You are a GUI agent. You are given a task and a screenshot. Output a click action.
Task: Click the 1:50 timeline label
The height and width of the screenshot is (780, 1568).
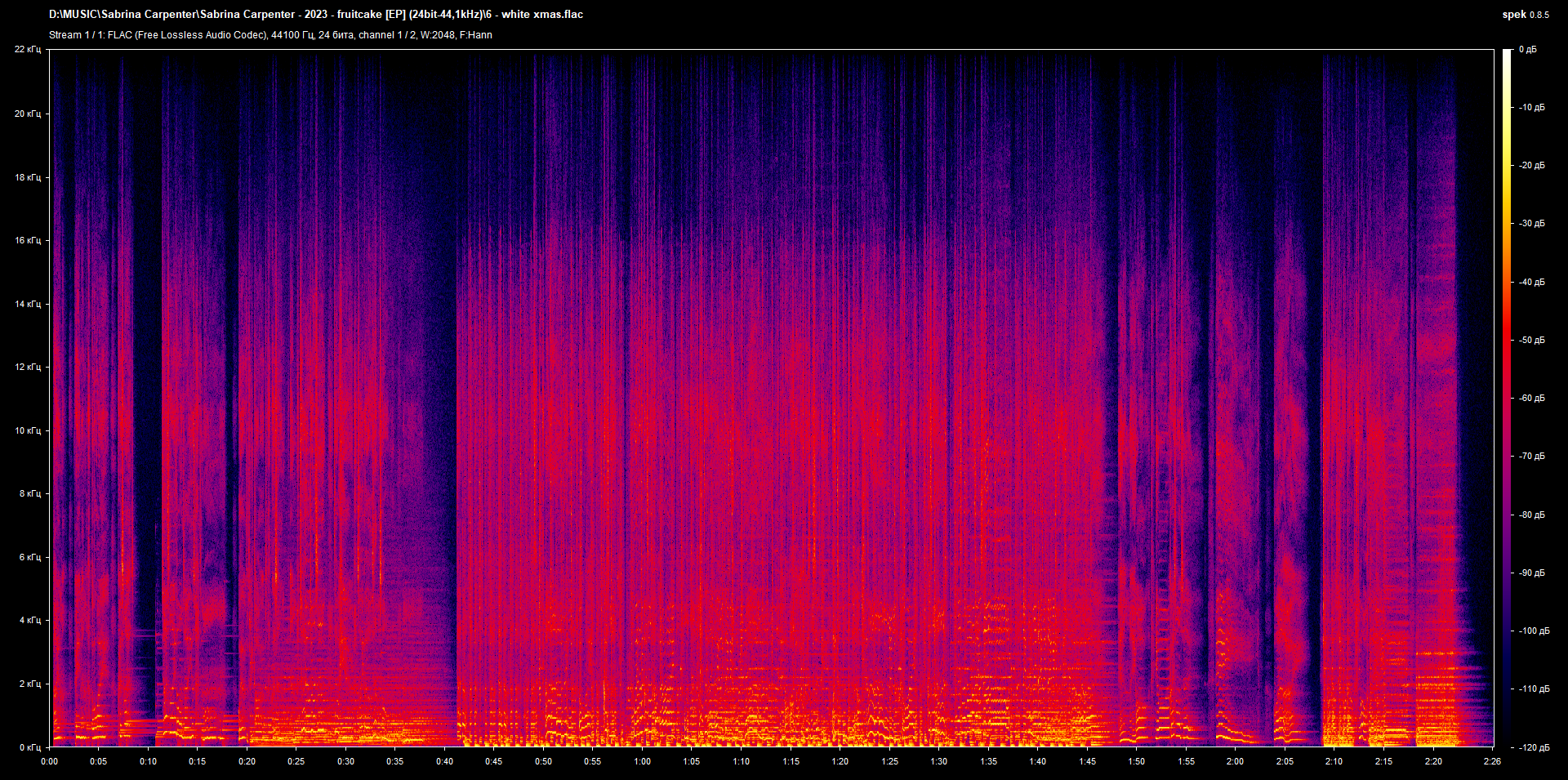(x=1136, y=762)
